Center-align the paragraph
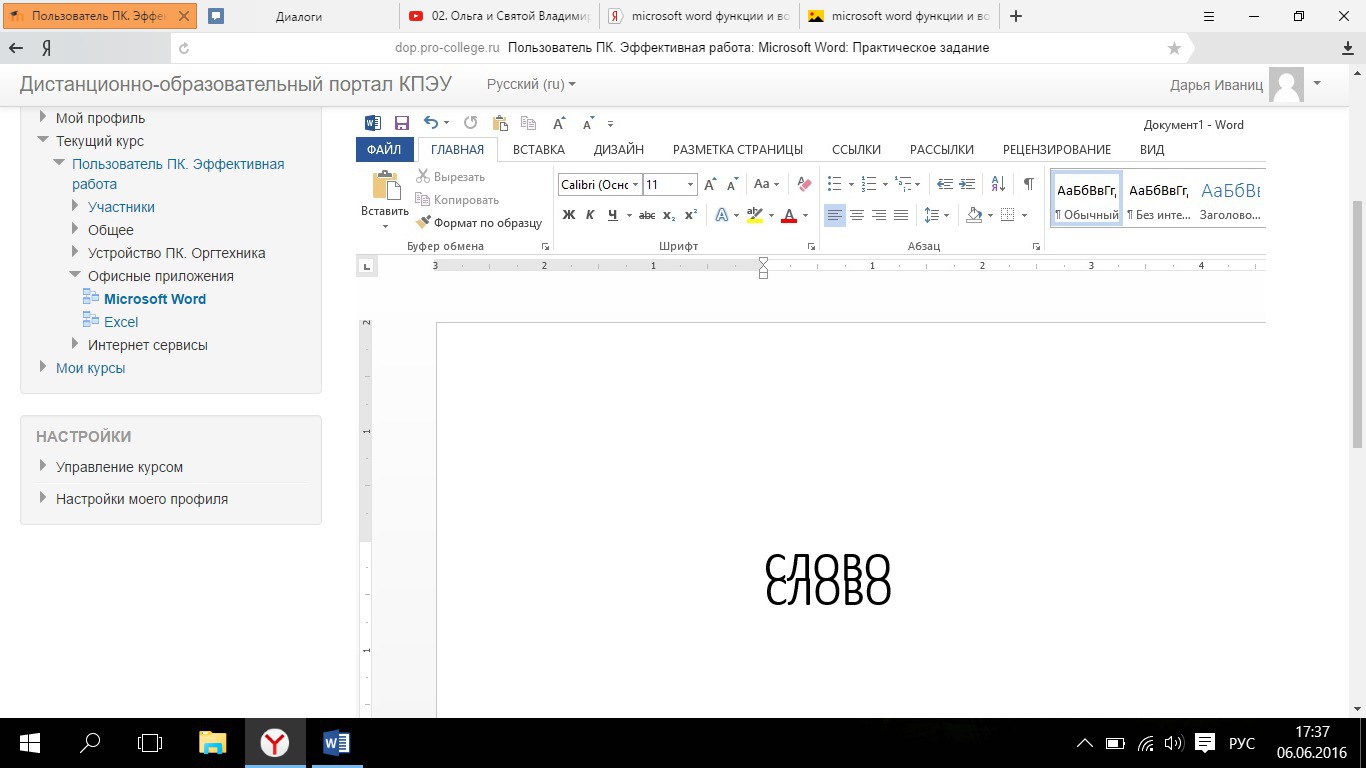1366x768 pixels. click(x=857, y=215)
